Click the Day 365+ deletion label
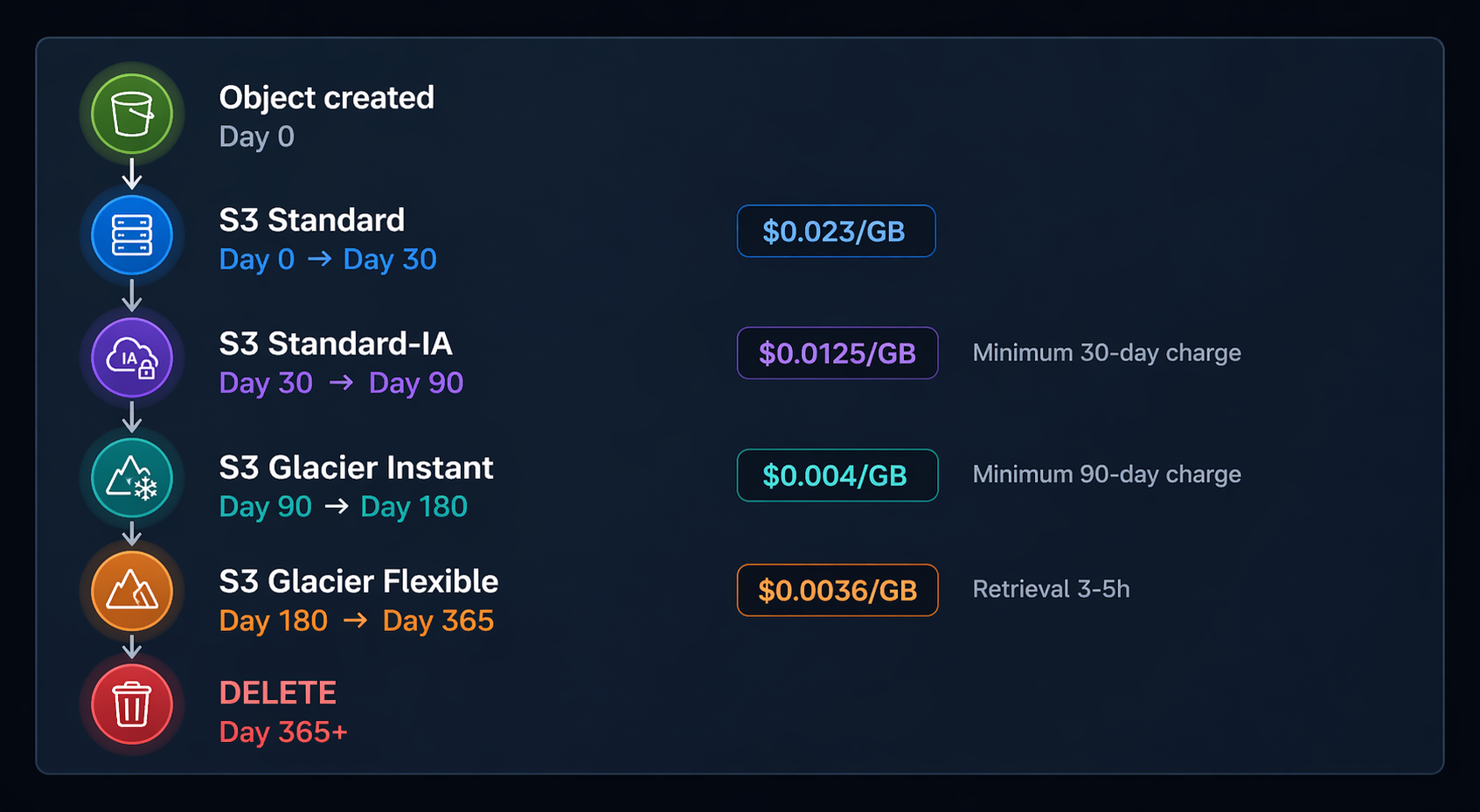Viewport: 1480px width, 812px height. [283, 732]
